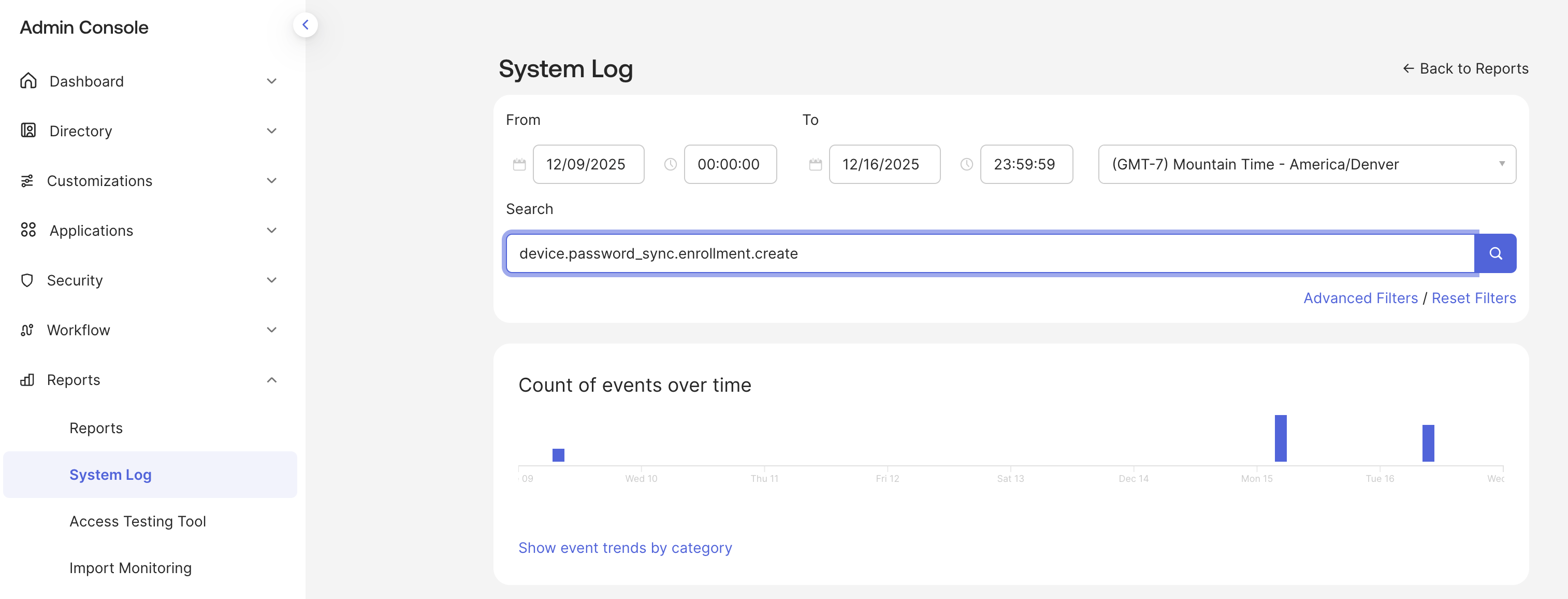Open Advanced Filters
The height and width of the screenshot is (599, 1568).
(x=1360, y=298)
